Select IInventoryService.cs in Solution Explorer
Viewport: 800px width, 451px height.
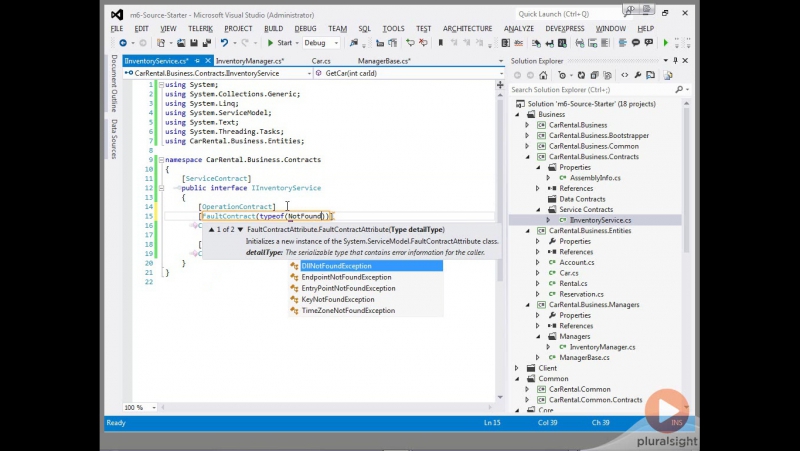600,220
